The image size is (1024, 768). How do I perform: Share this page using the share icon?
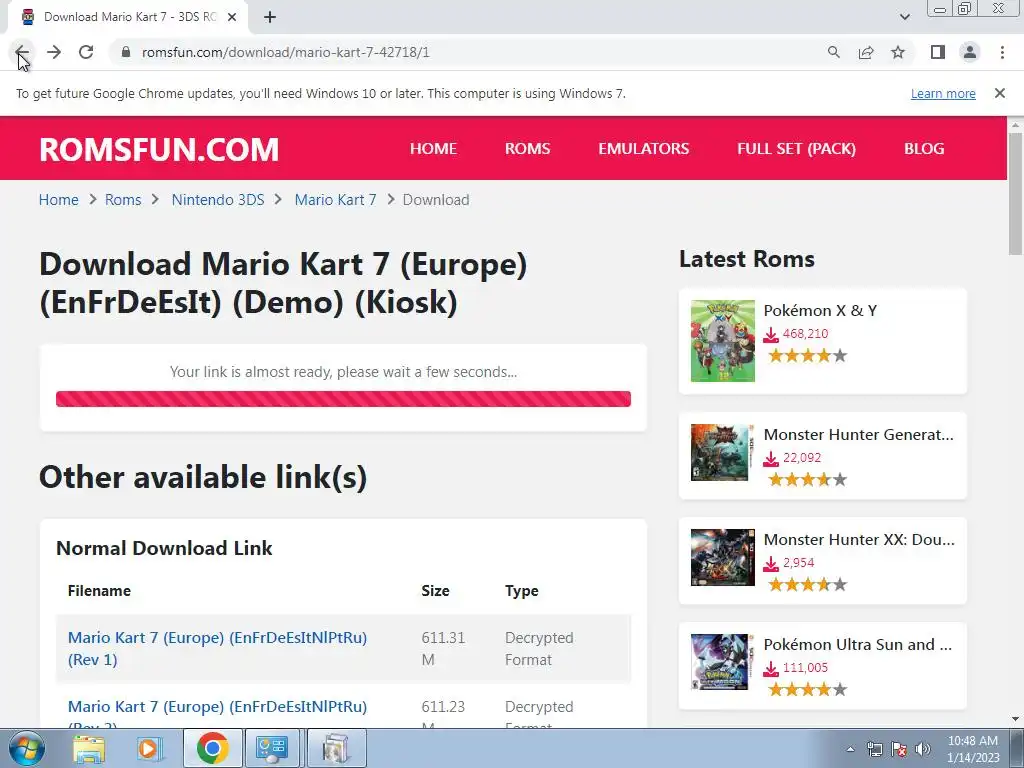click(866, 52)
